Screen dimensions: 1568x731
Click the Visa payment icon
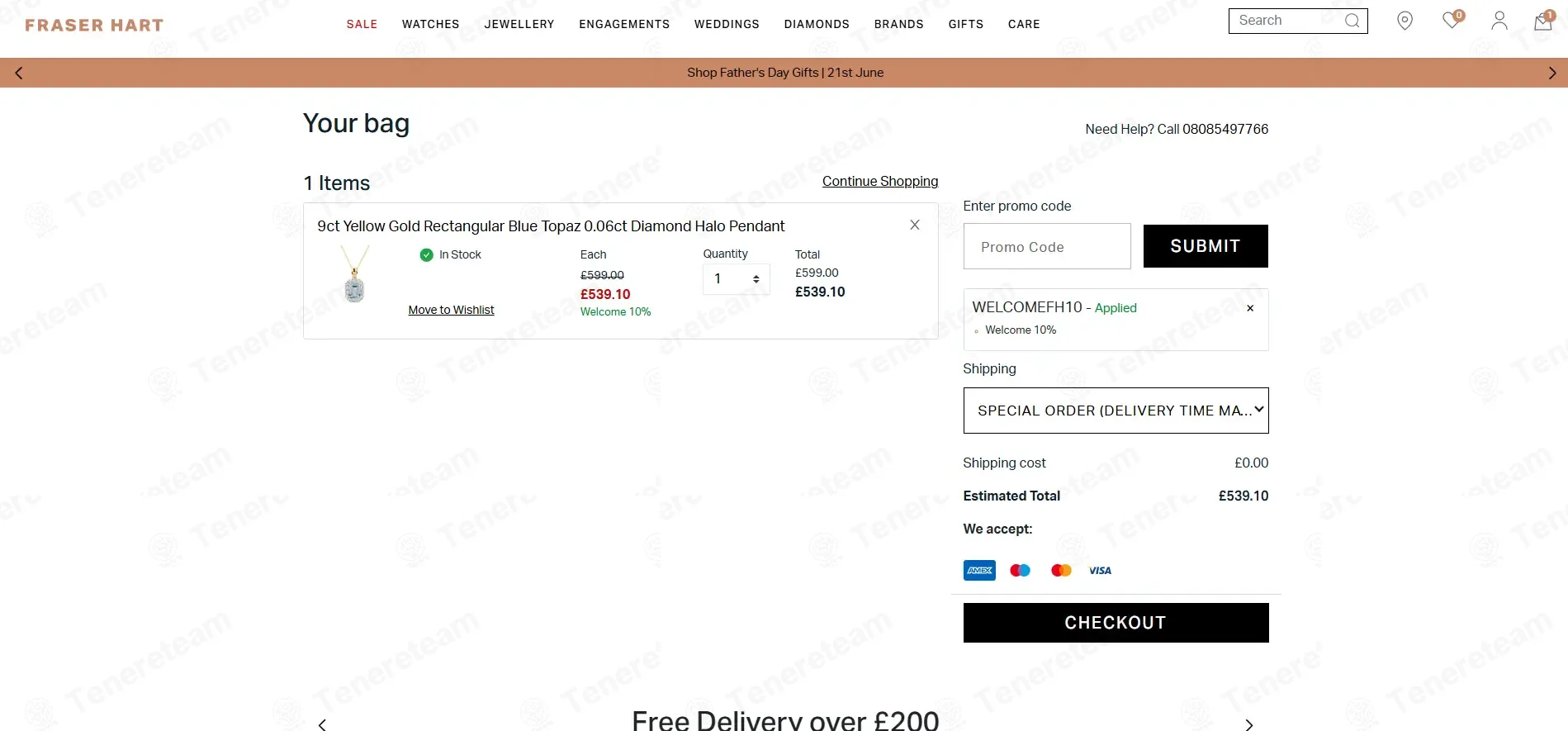pos(1100,570)
